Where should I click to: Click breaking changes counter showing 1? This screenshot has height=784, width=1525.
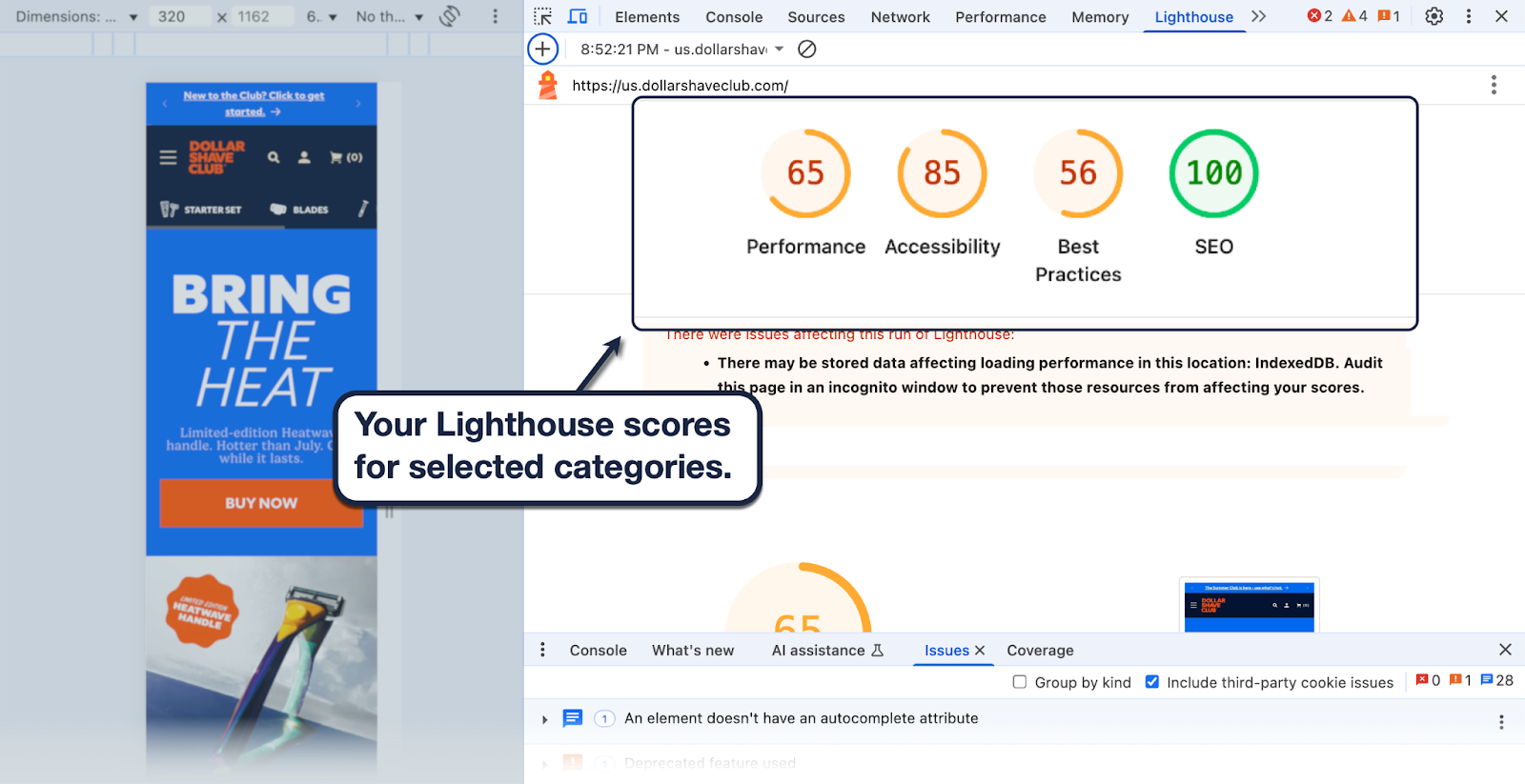[x=1460, y=680]
